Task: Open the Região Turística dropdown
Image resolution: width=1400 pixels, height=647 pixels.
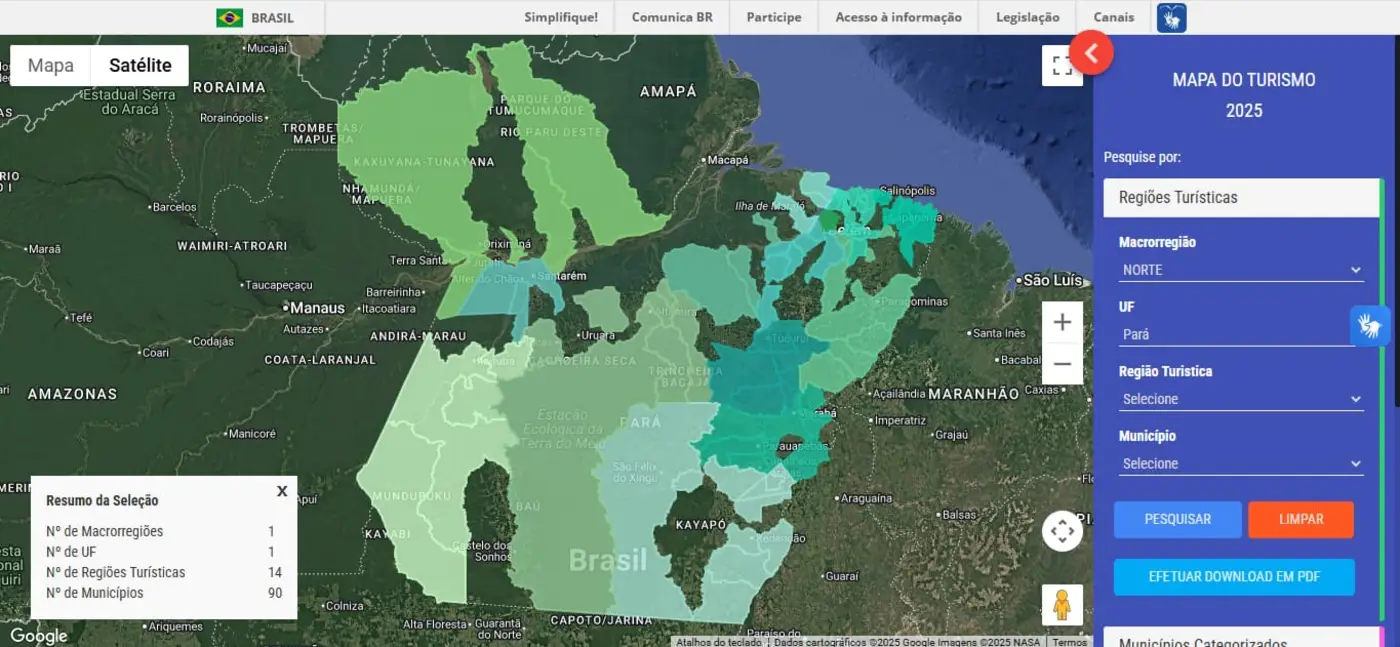Action: [x=1241, y=399]
